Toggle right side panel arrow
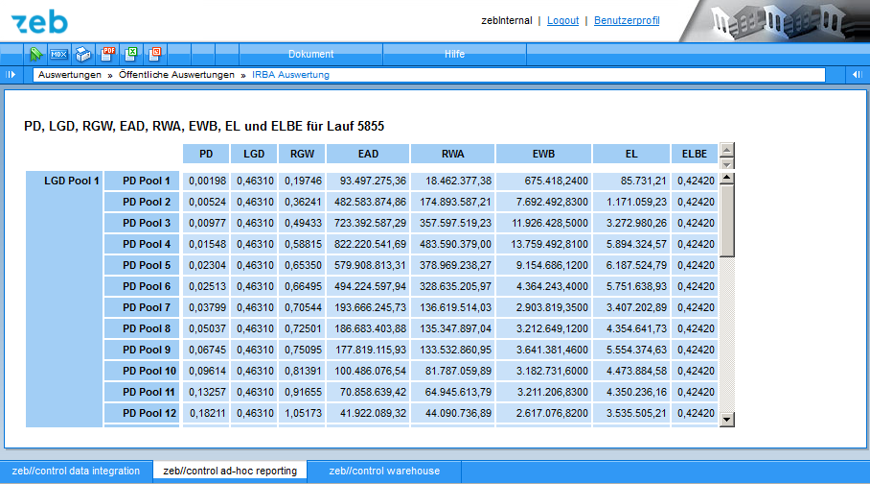Viewport: 870px width, 484px height. pyautogui.click(x=857, y=75)
